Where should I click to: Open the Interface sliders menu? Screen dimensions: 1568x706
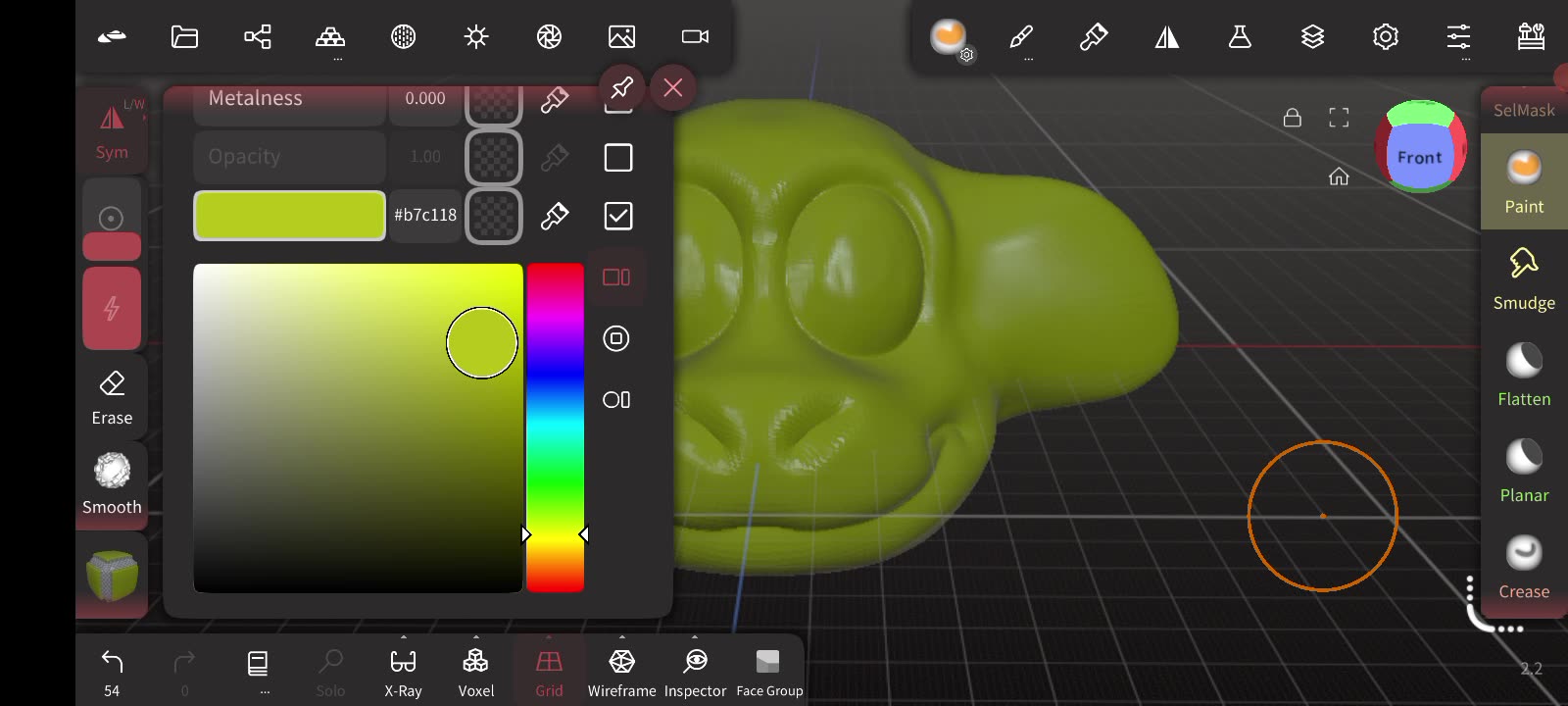pyautogui.click(x=1458, y=37)
